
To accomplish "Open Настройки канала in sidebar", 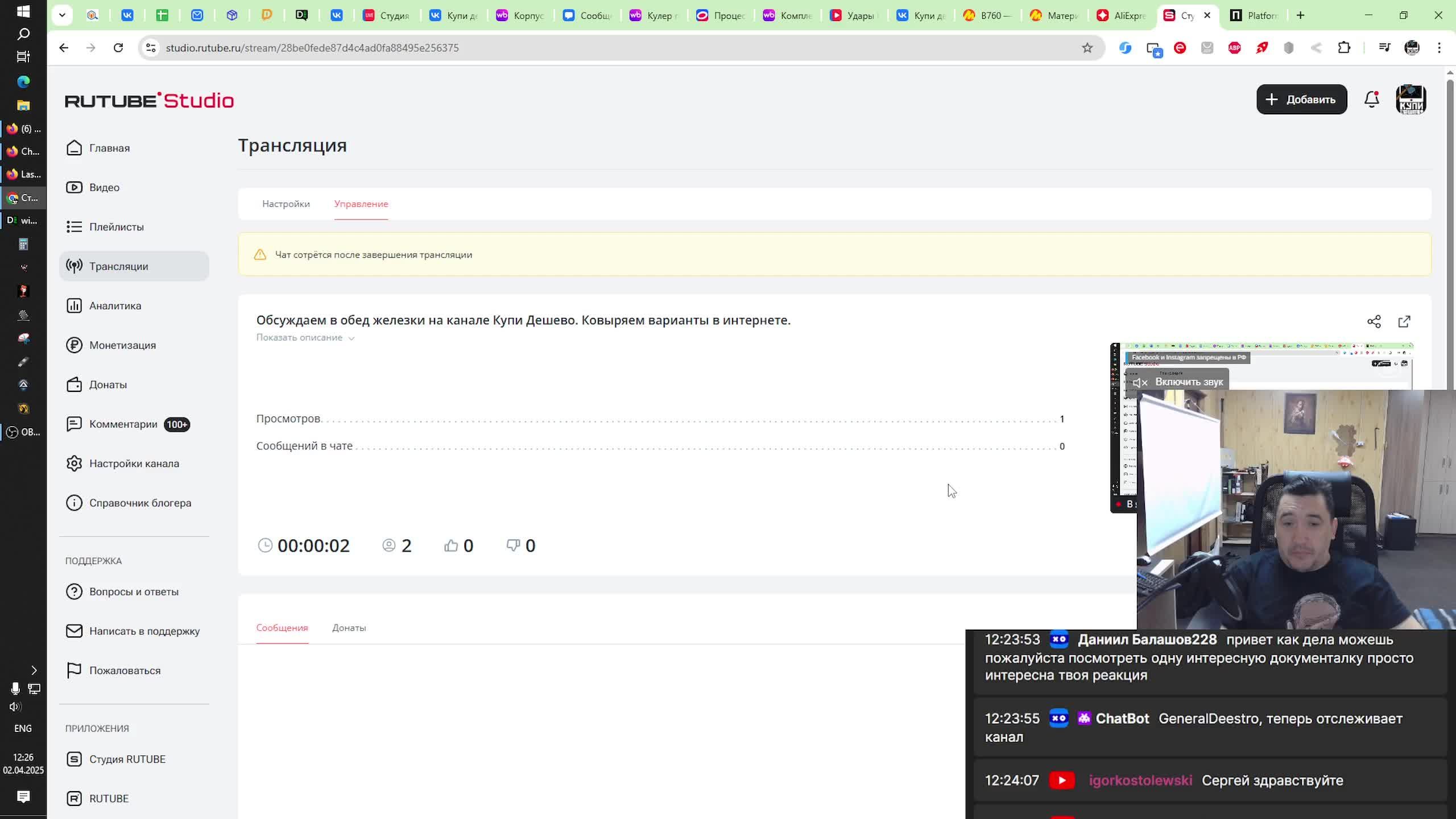I will 134,464.
